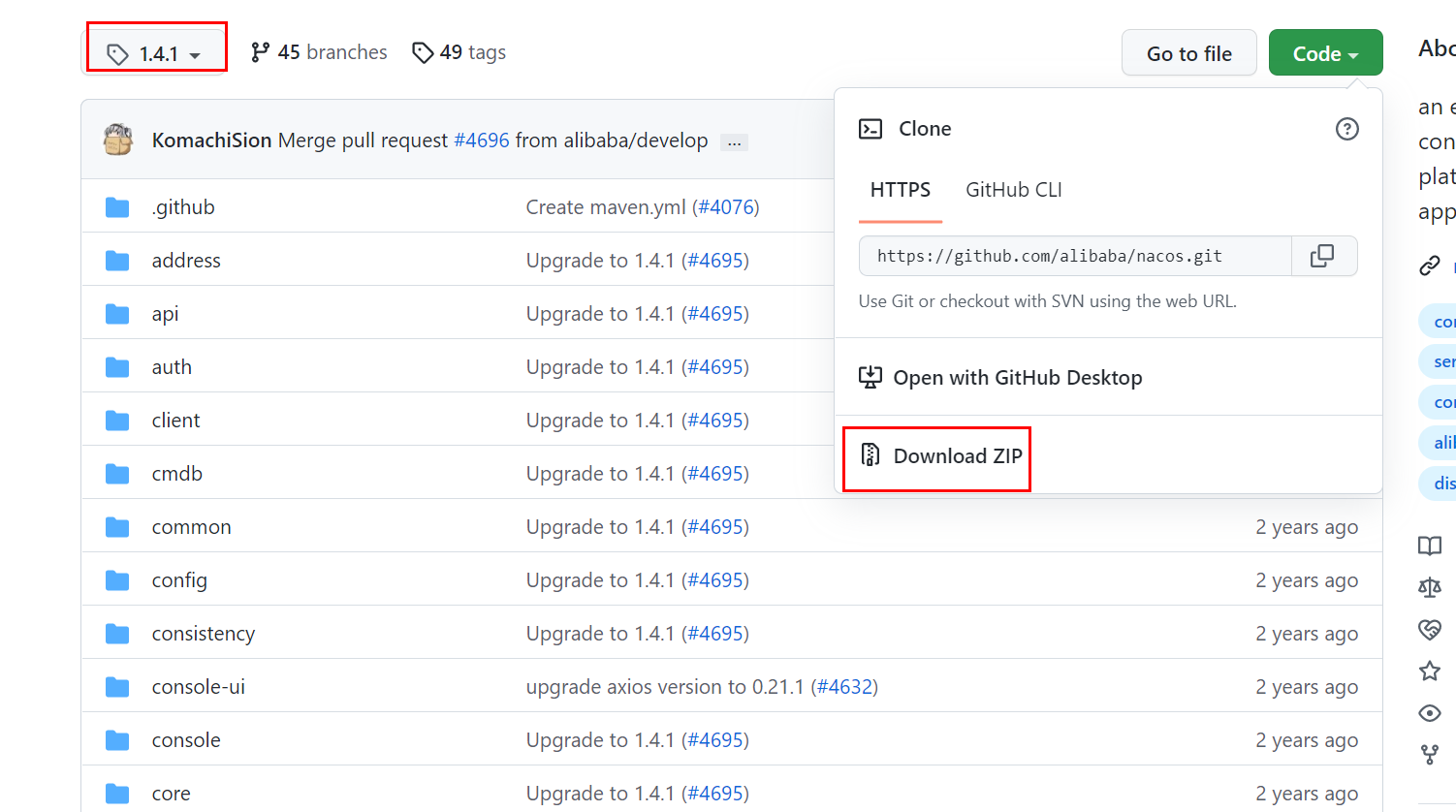Click the forks icon in sidebar

coord(1430,755)
